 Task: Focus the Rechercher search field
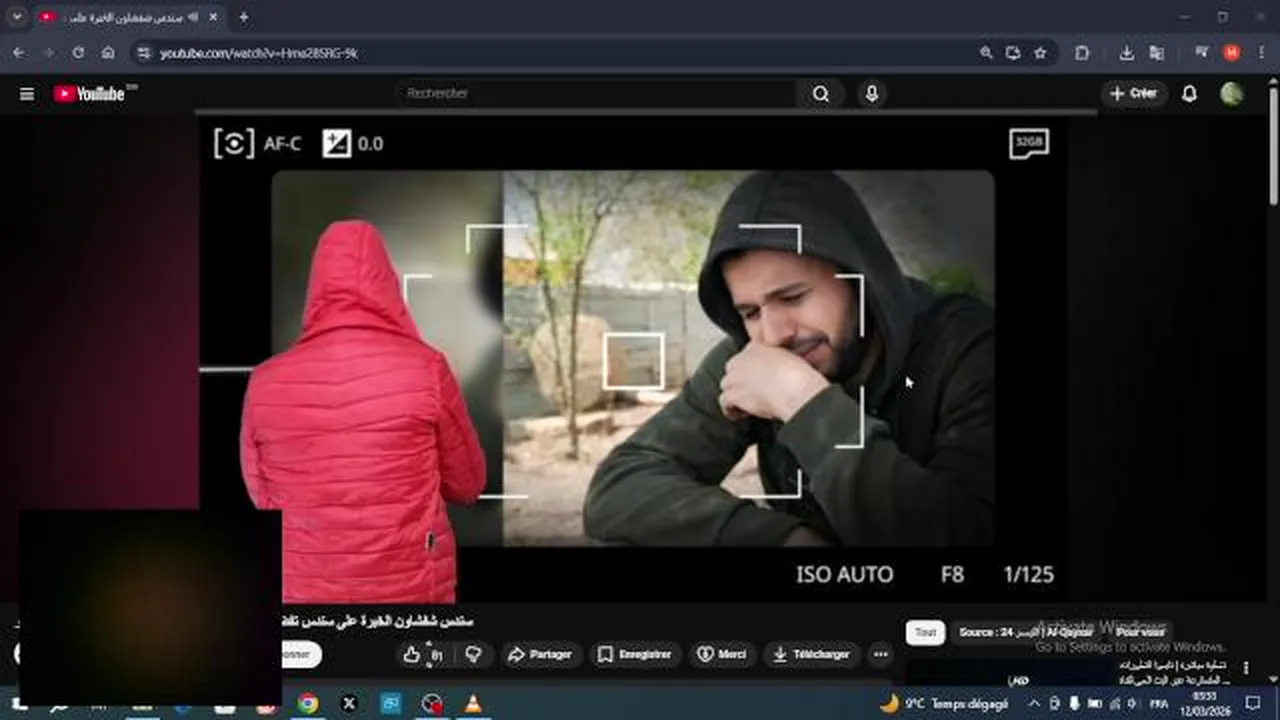(596, 93)
